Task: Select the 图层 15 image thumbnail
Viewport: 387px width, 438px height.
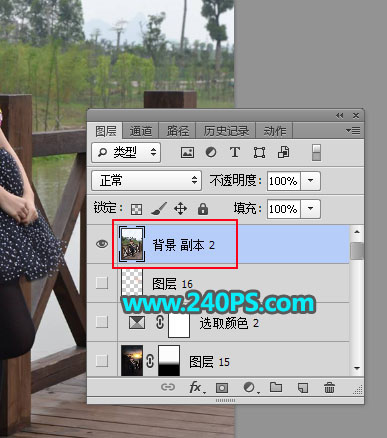Action: click(132, 361)
